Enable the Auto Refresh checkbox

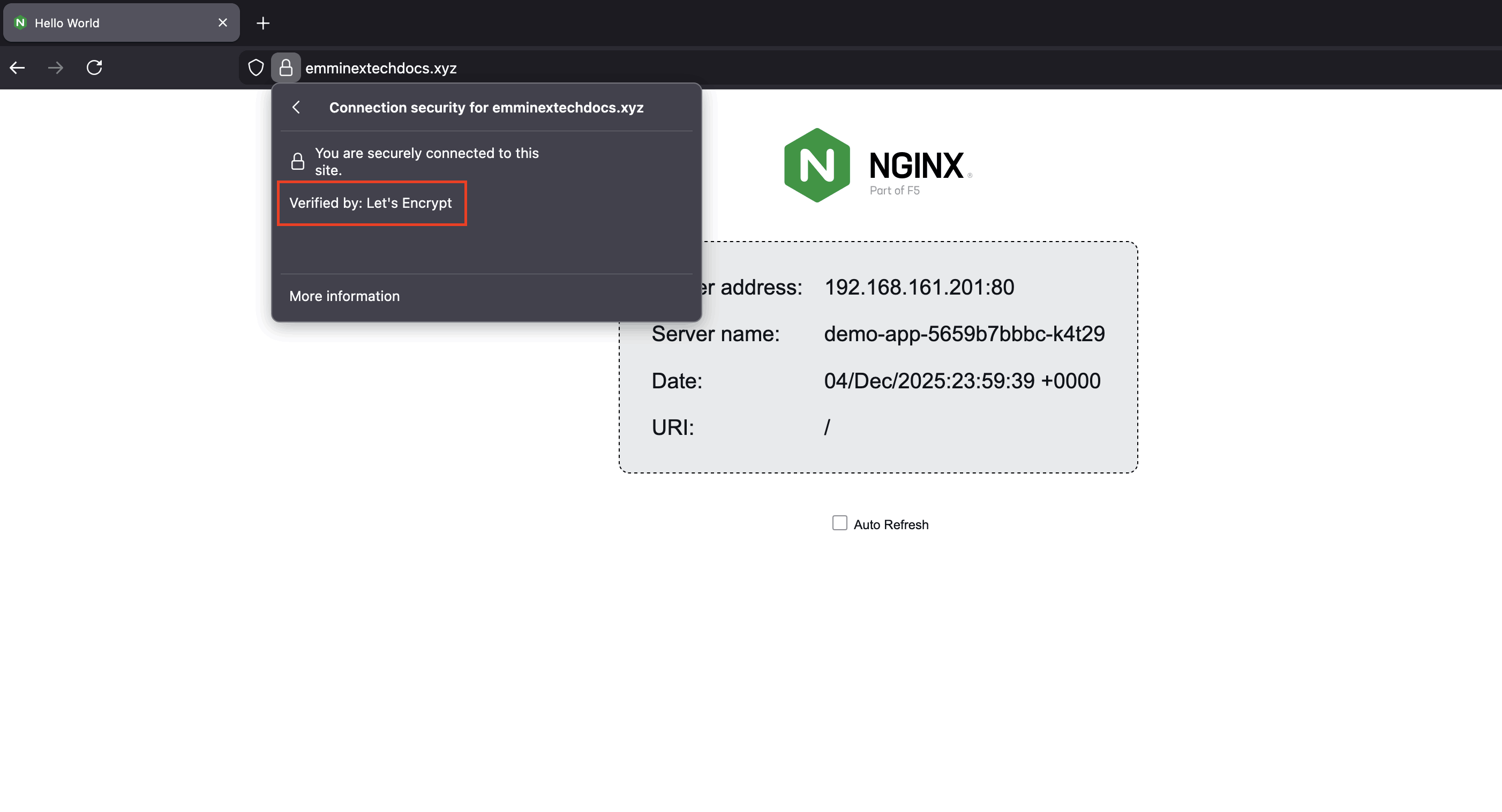pos(839,523)
